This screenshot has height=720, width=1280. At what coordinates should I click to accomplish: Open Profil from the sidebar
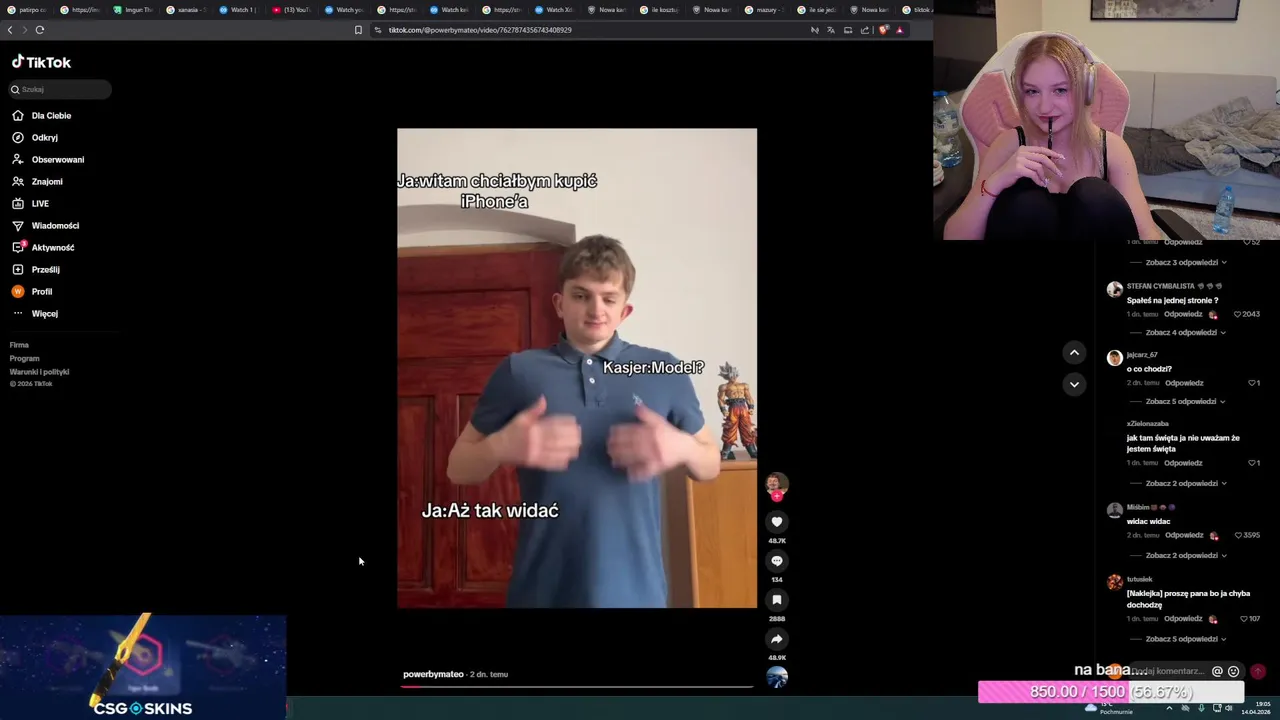pyautogui.click(x=32, y=292)
